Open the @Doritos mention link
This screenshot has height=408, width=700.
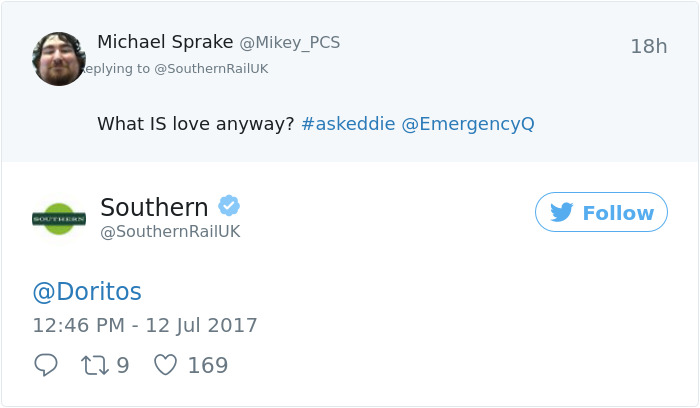click(x=87, y=292)
